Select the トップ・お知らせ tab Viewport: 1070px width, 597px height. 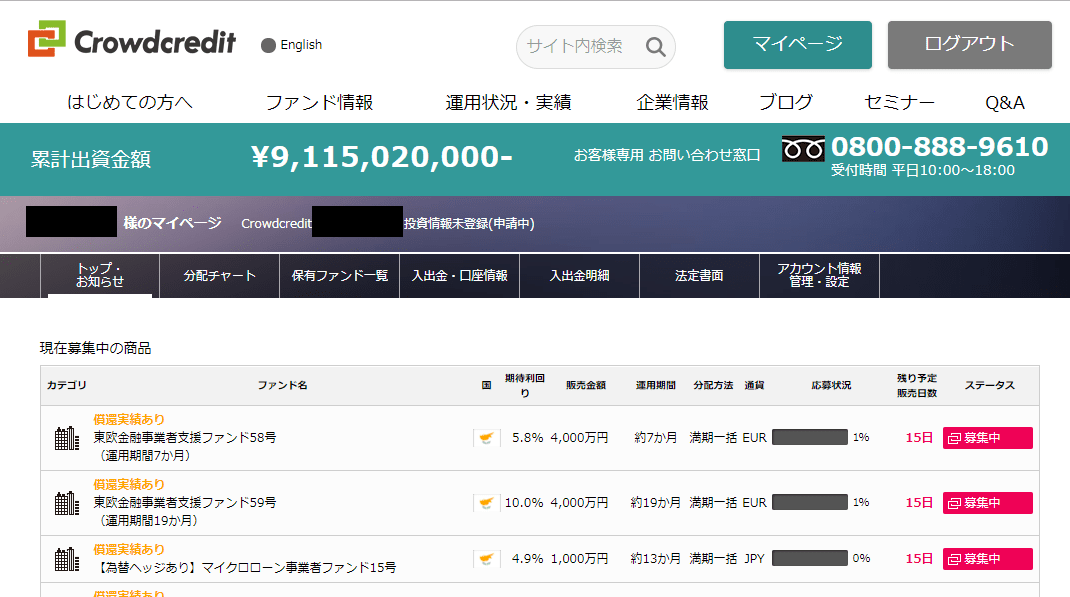coord(100,276)
